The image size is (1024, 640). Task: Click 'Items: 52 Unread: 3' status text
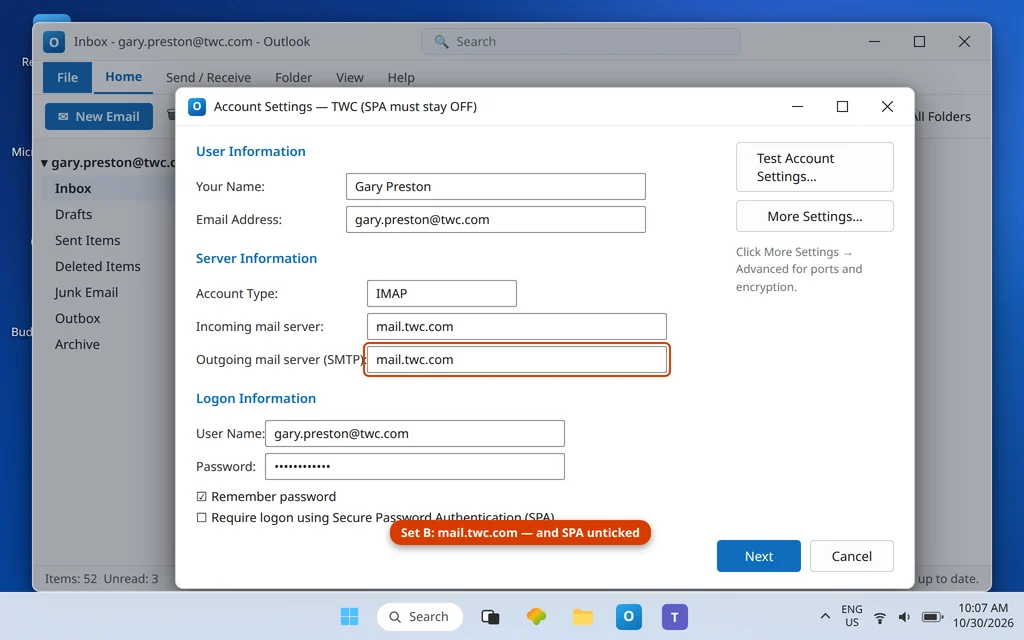click(101, 579)
